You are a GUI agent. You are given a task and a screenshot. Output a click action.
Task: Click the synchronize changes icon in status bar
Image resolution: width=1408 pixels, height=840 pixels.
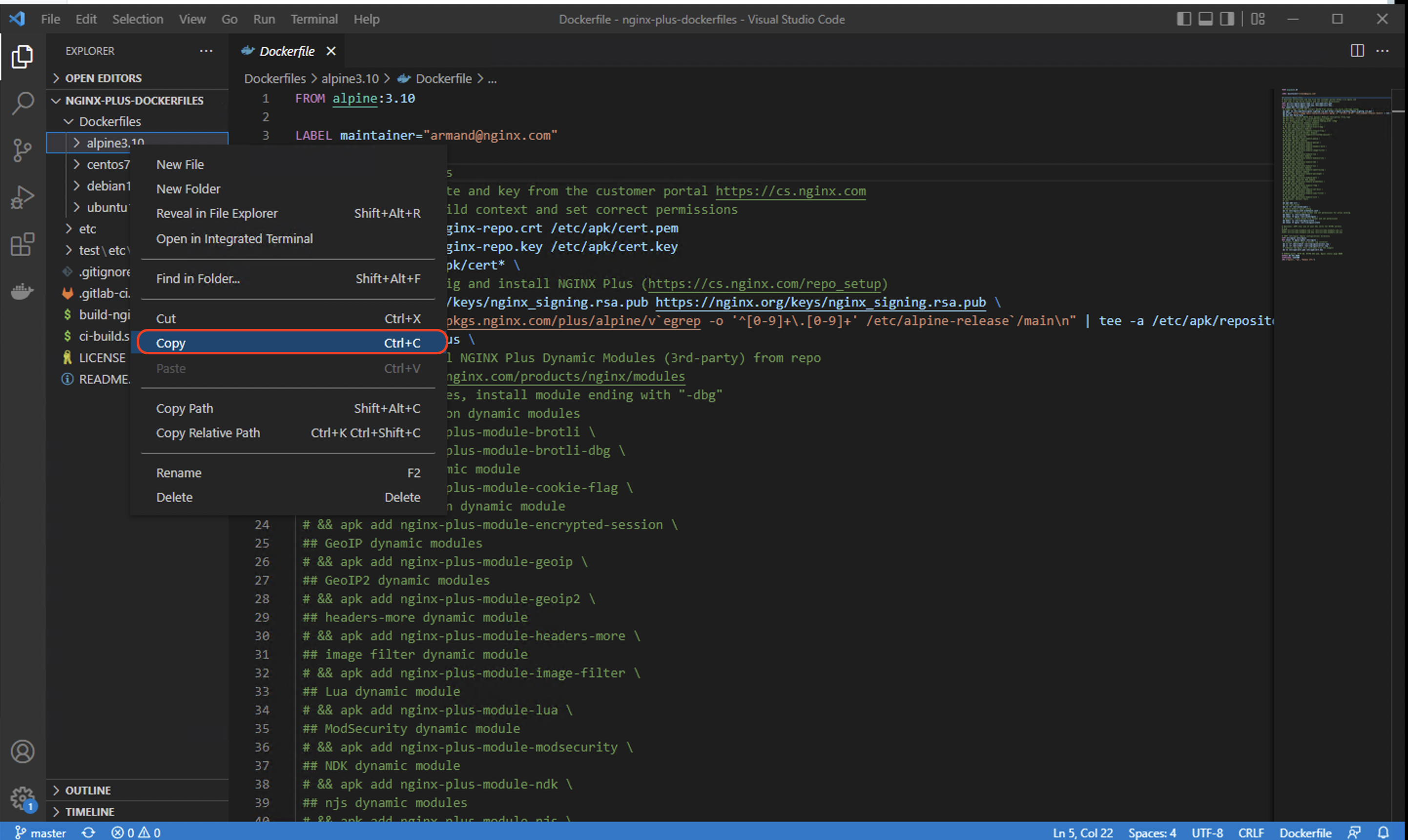pyautogui.click(x=88, y=833)
